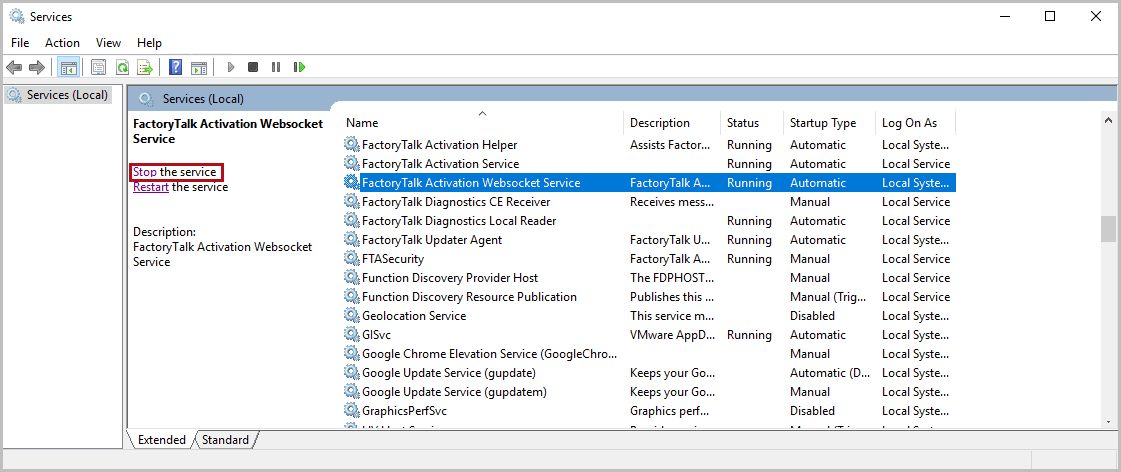Click gear icon next to GISvc
Screen dimensions: 1121x472
(x=351, y=335)
